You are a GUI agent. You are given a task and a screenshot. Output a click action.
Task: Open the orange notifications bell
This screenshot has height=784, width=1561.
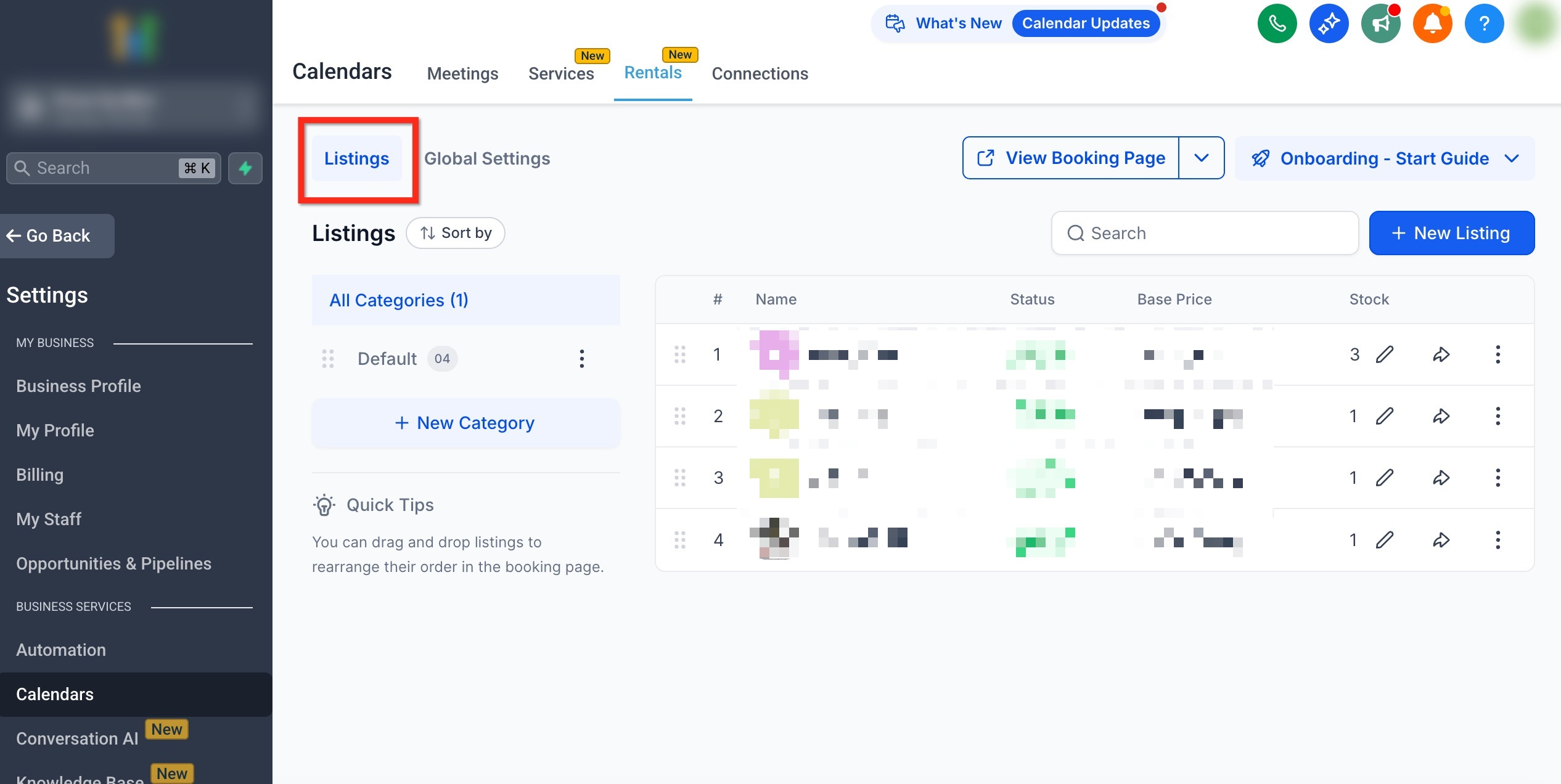point(1432,23)
